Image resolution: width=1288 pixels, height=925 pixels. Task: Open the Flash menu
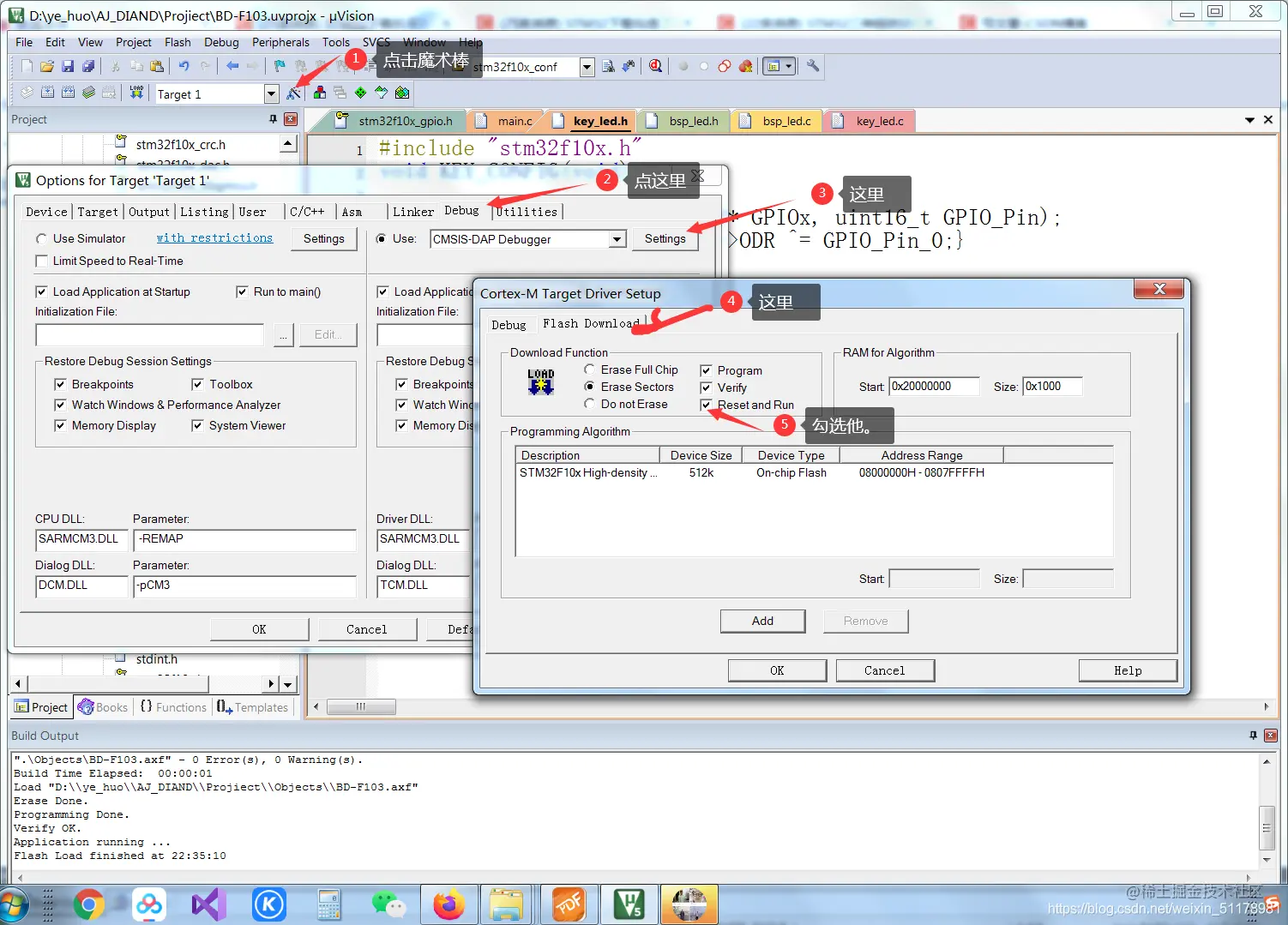point(178,42)
